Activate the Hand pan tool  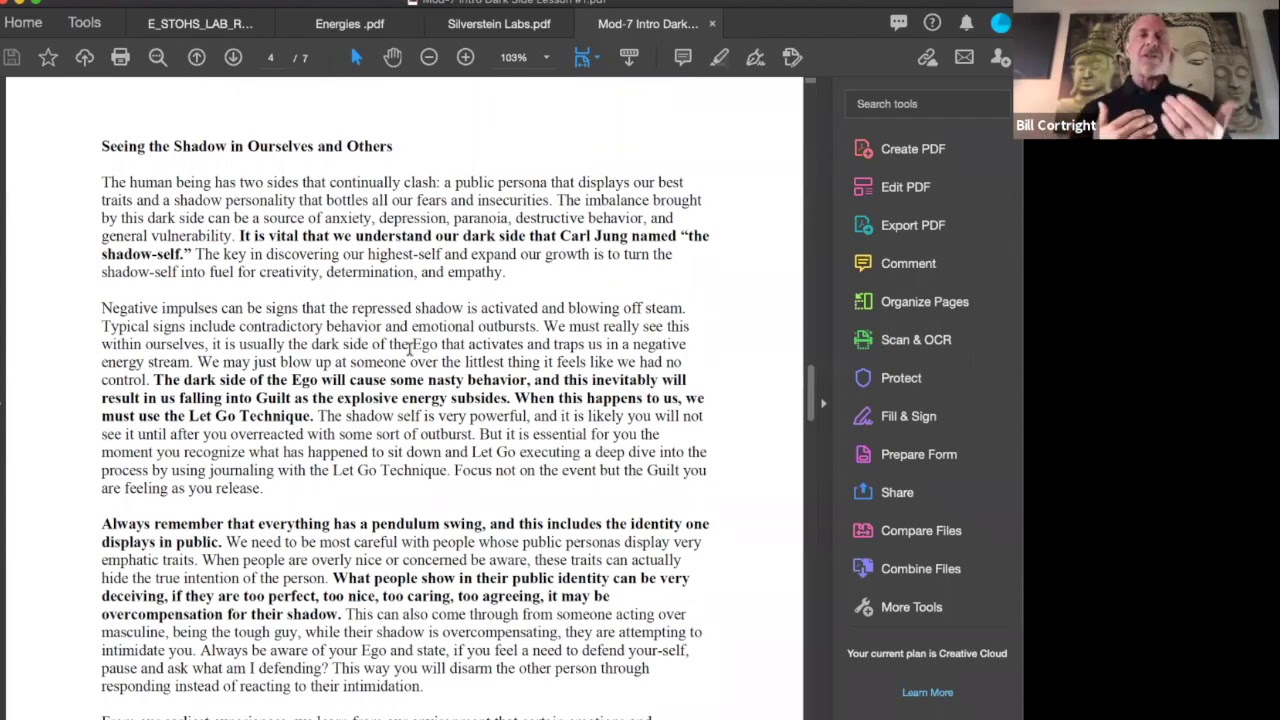(392, 58)
